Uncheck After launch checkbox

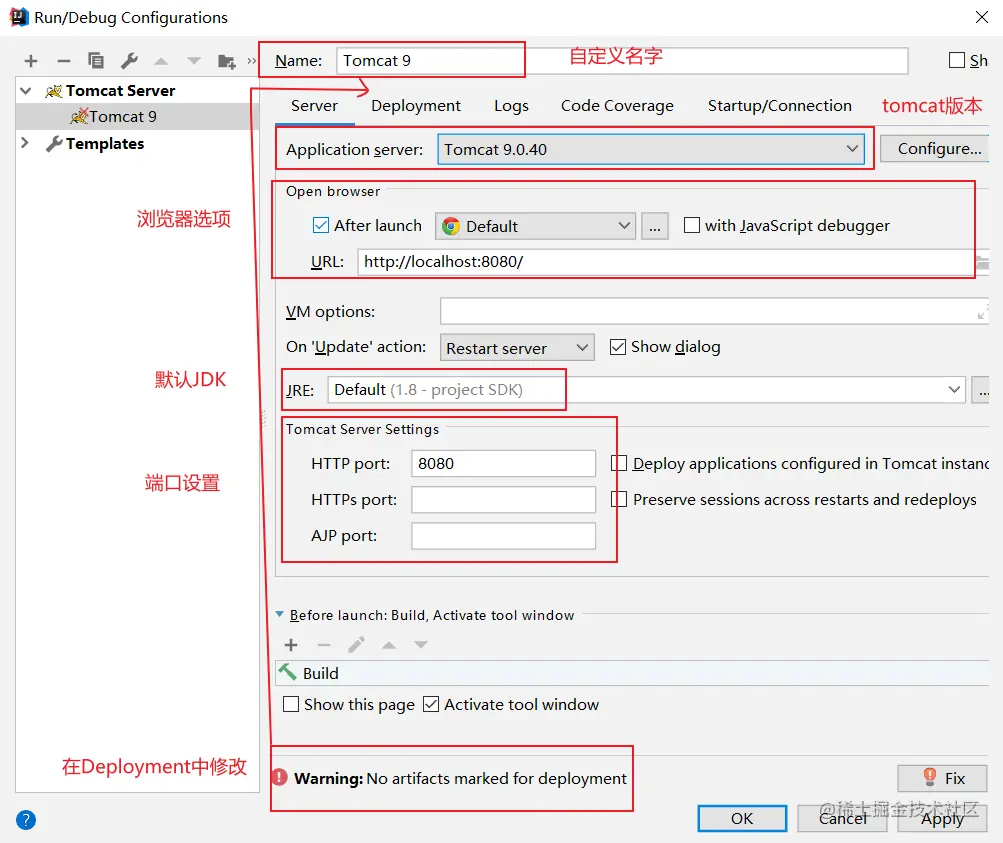[x=320, y=225]
